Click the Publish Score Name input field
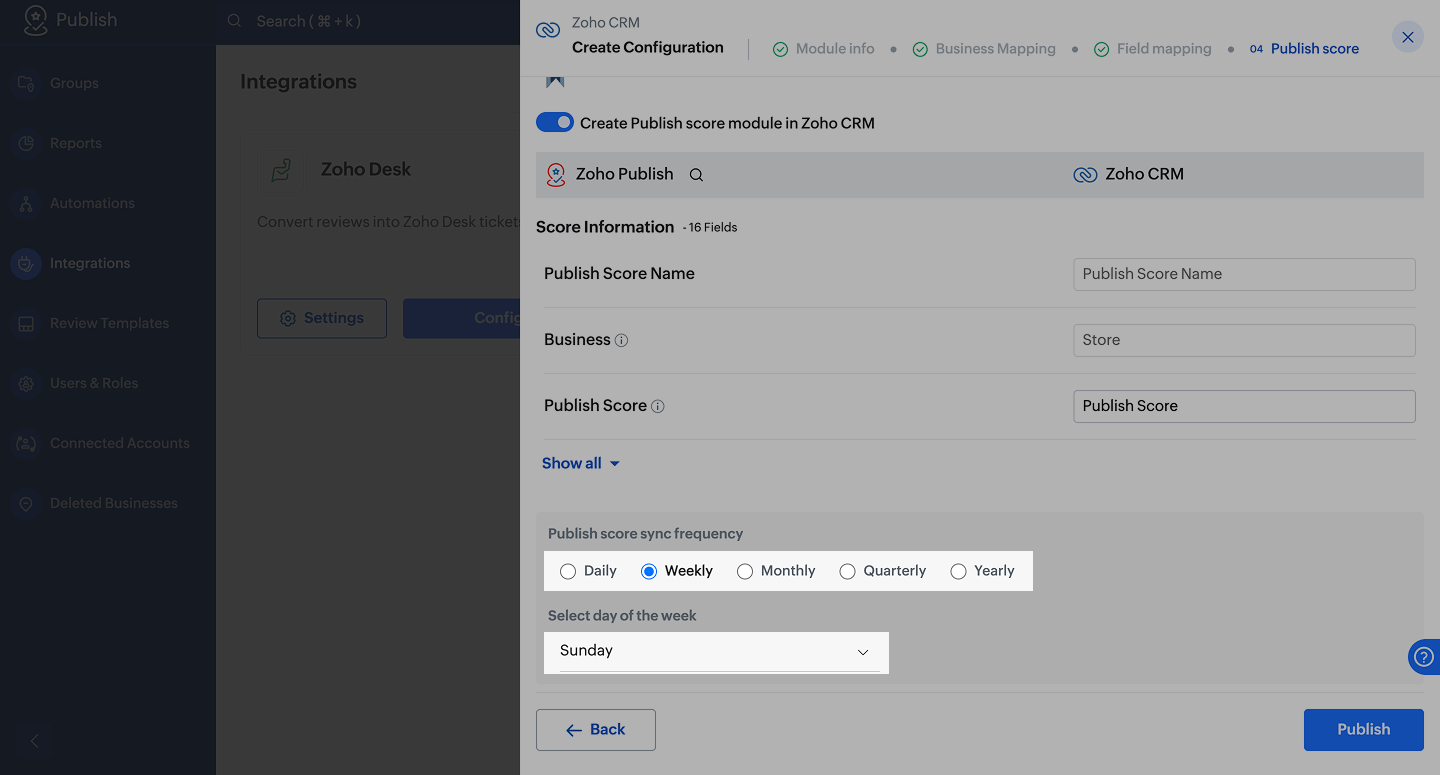The height and width of the screenshot is (775, 1440). click(1244, 274)
